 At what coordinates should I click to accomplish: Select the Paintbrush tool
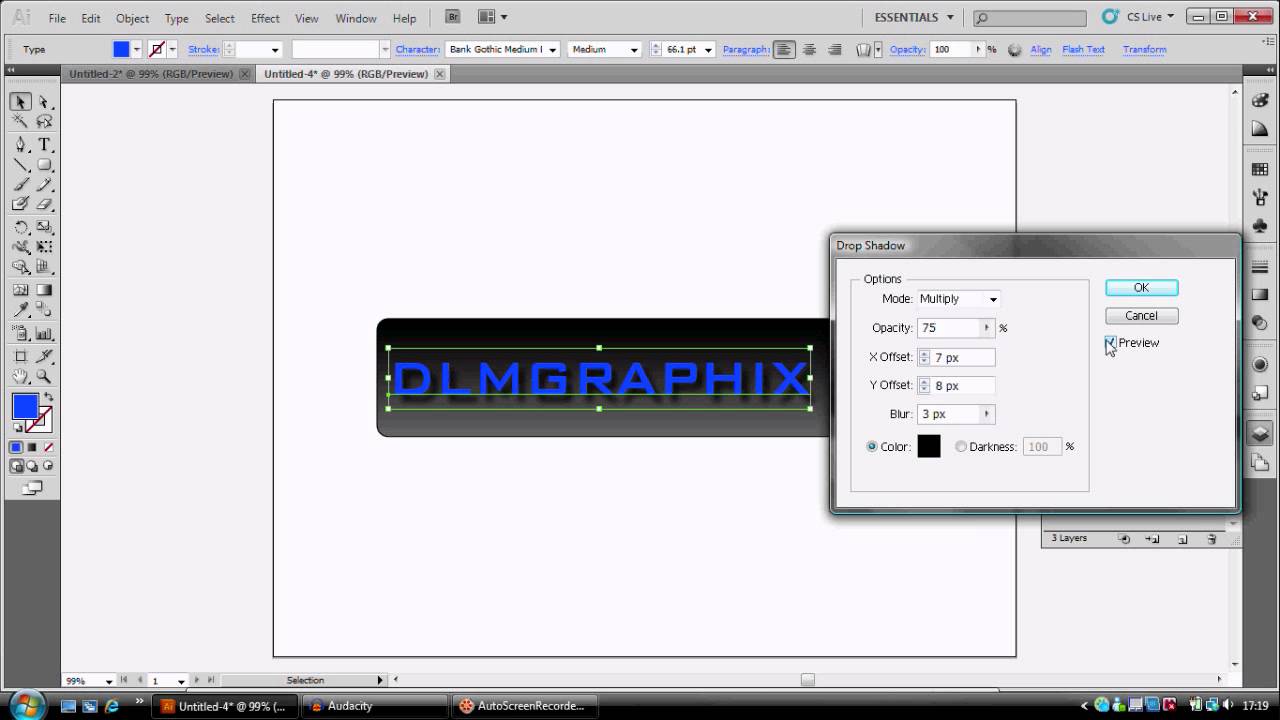(20, 184)
